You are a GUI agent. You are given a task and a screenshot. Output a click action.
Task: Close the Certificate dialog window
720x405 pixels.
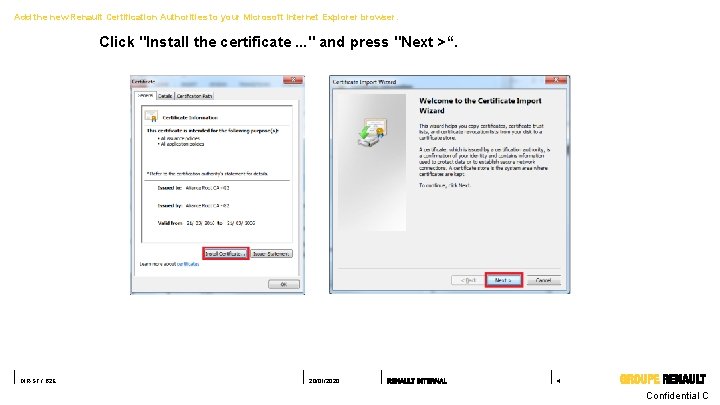coord(292,80)
